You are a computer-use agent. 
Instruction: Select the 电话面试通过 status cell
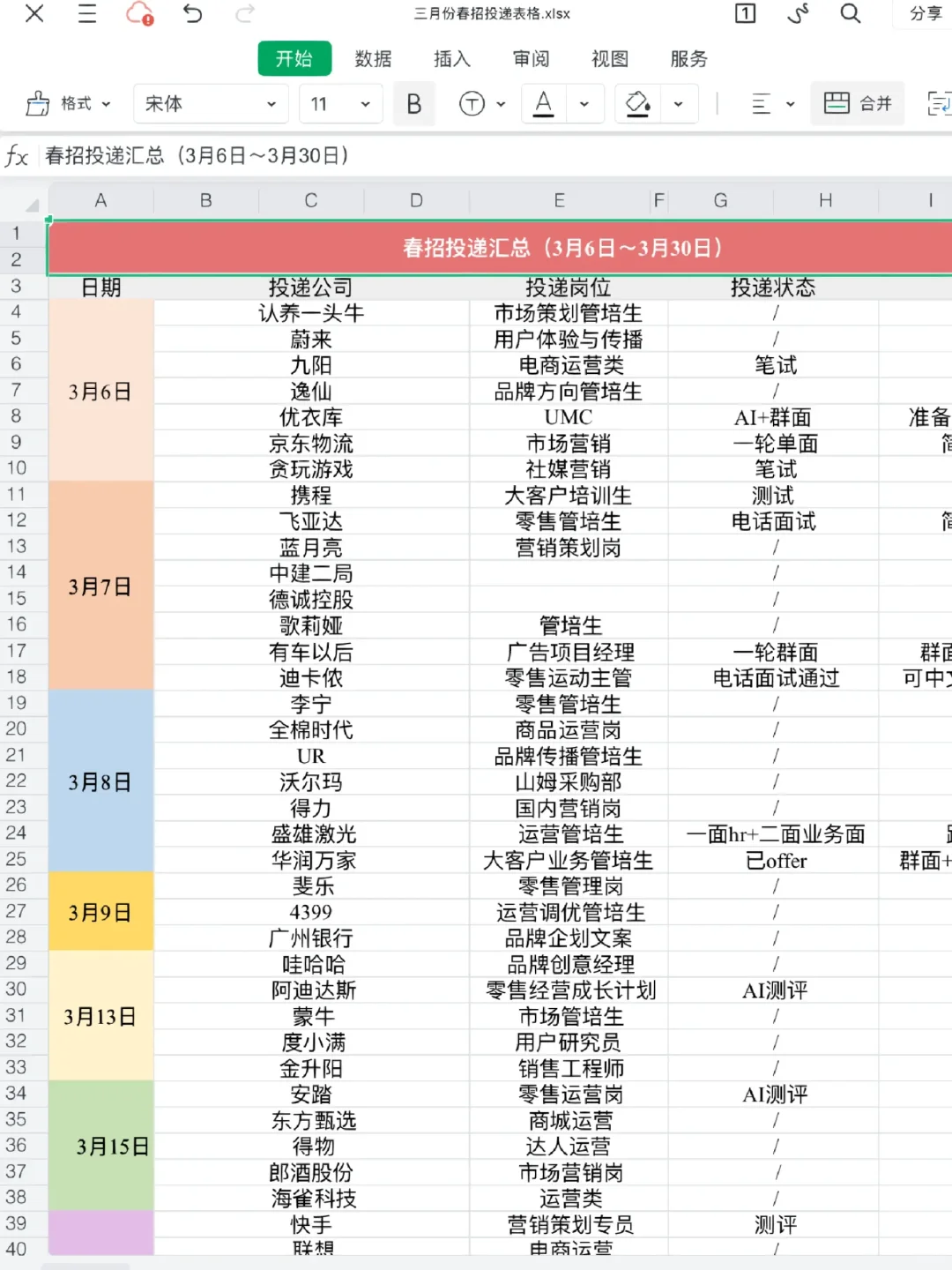coord(773,677)
